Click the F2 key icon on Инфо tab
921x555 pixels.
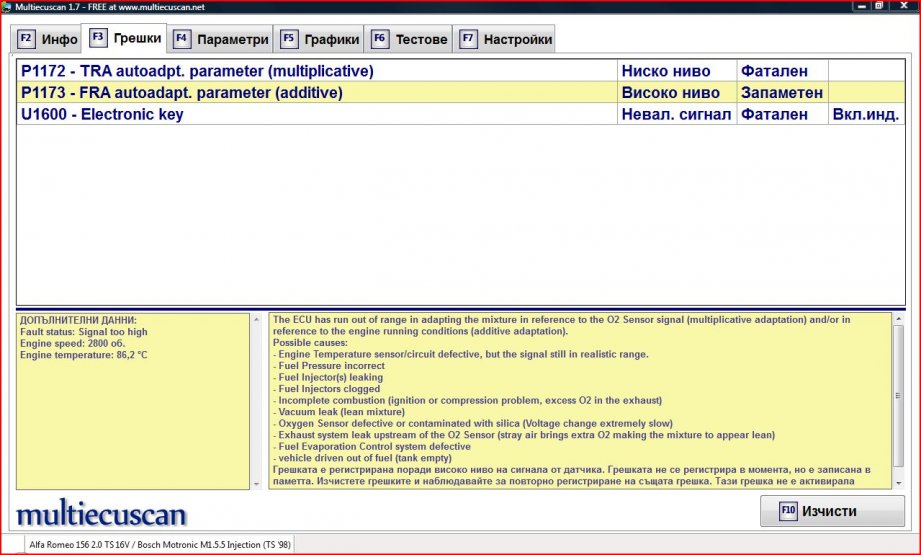[x=26, y=40]
